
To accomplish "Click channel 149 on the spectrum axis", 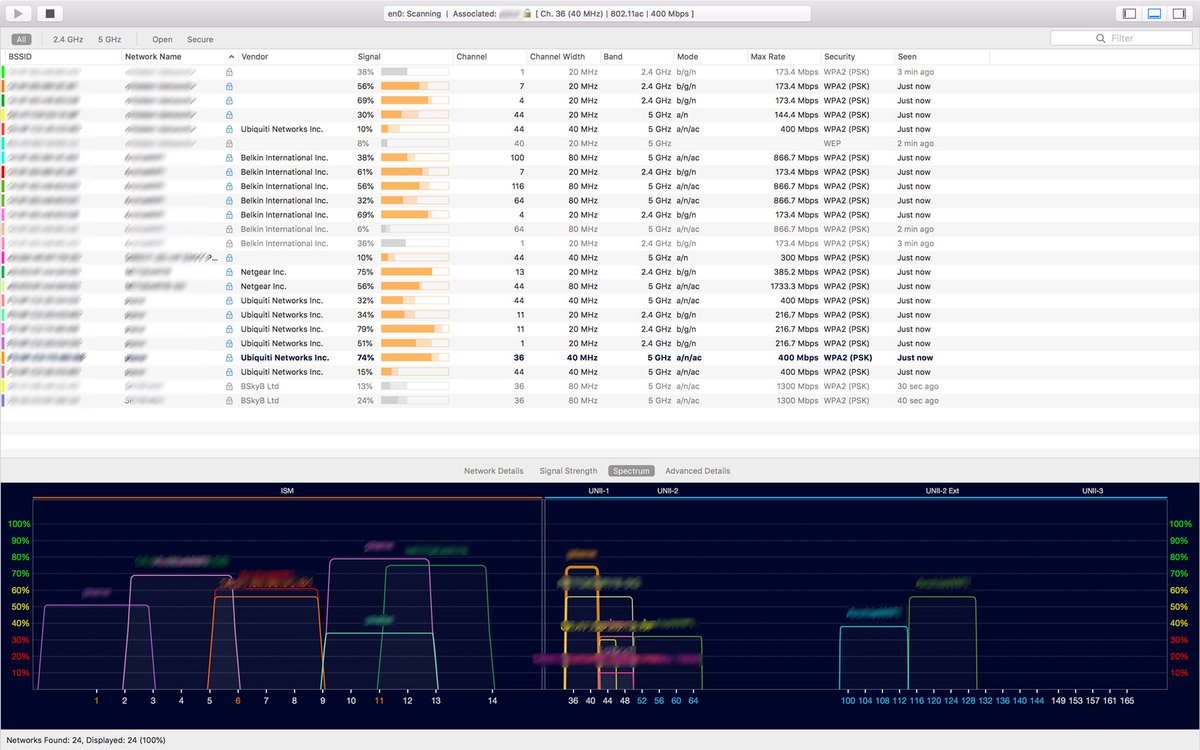I will (x=1058, y=701).
